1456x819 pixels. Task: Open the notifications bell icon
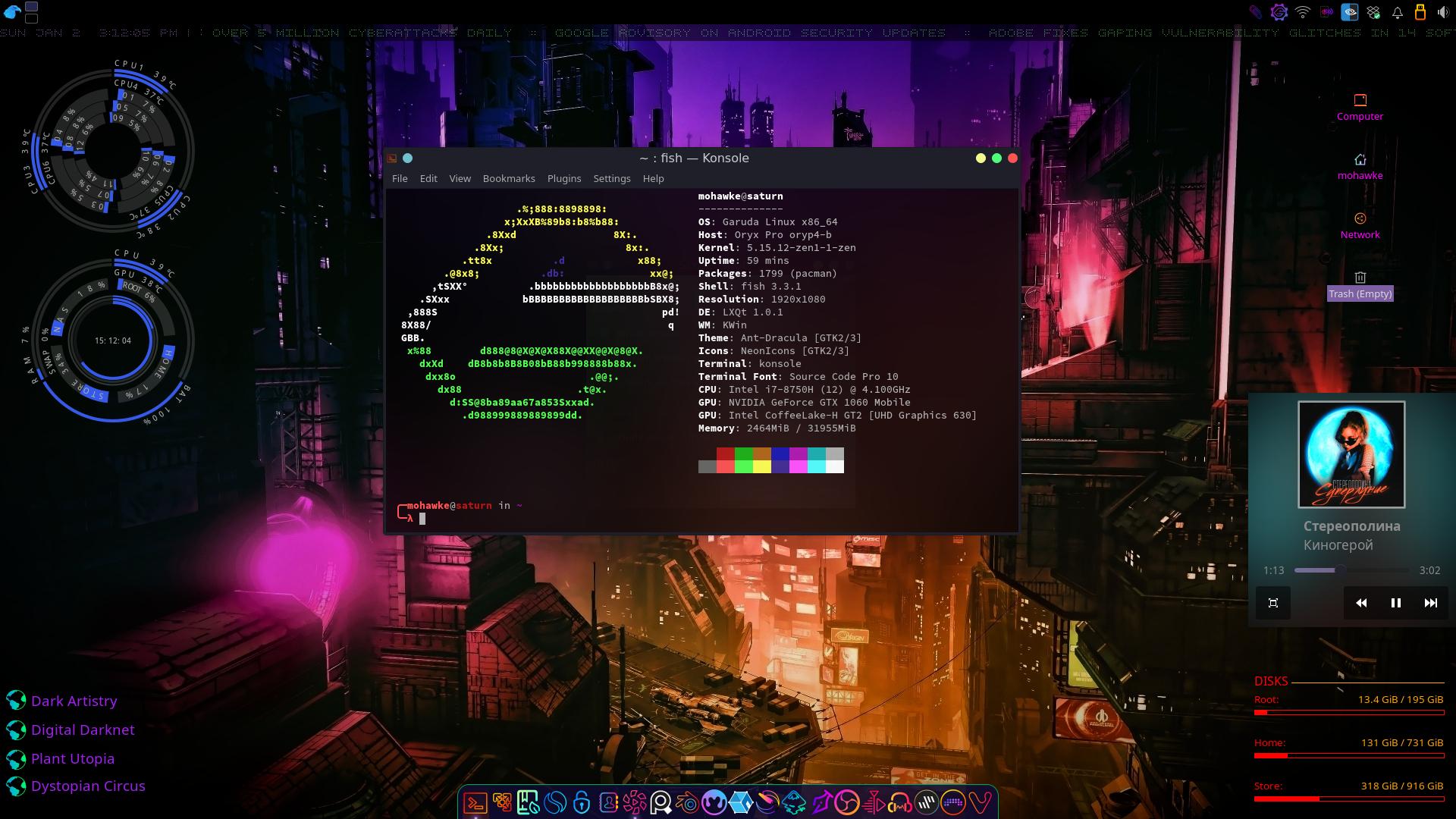coord(1397,12)
